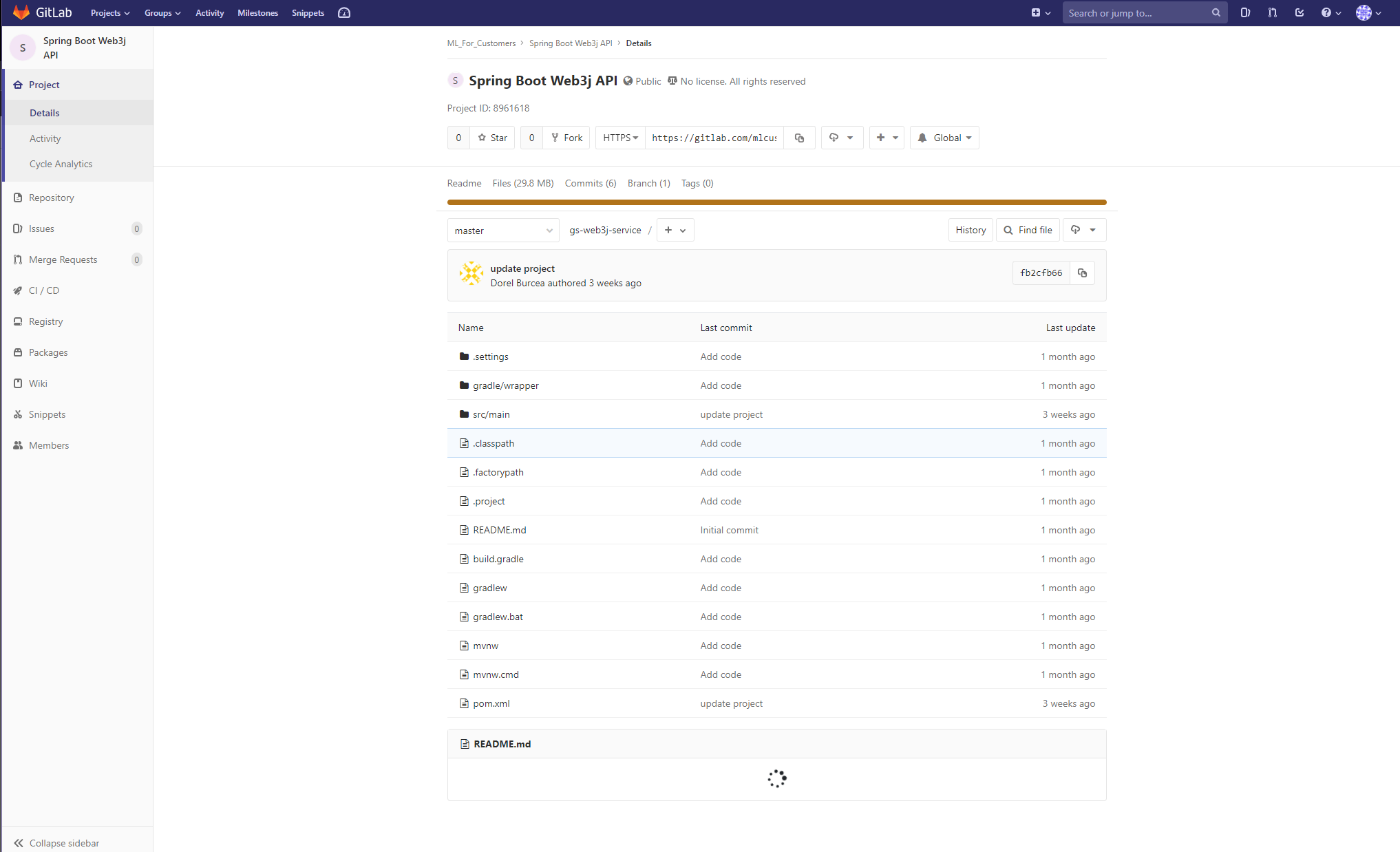Open the Tags (0) tab
Image resolution: width=1400 pixels, height=852 pixels.
[697, 183]
